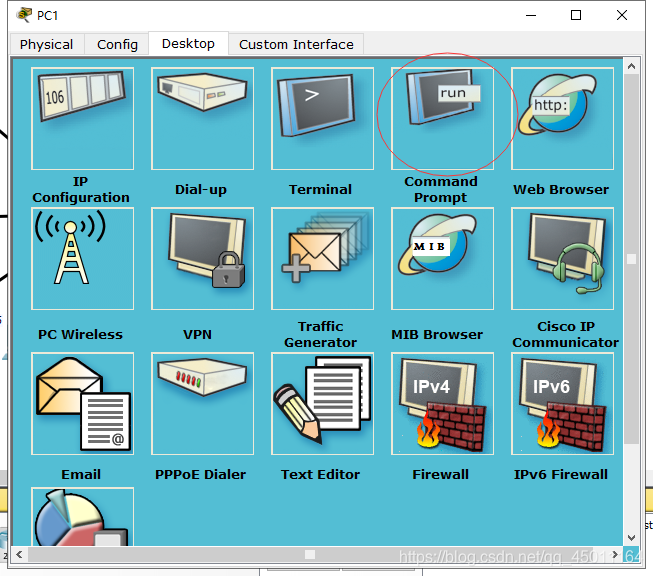The height and width of the screenshot is (576, 653).
Task: Open the IPv6 Firewall app
Action: tap(563, 404)
